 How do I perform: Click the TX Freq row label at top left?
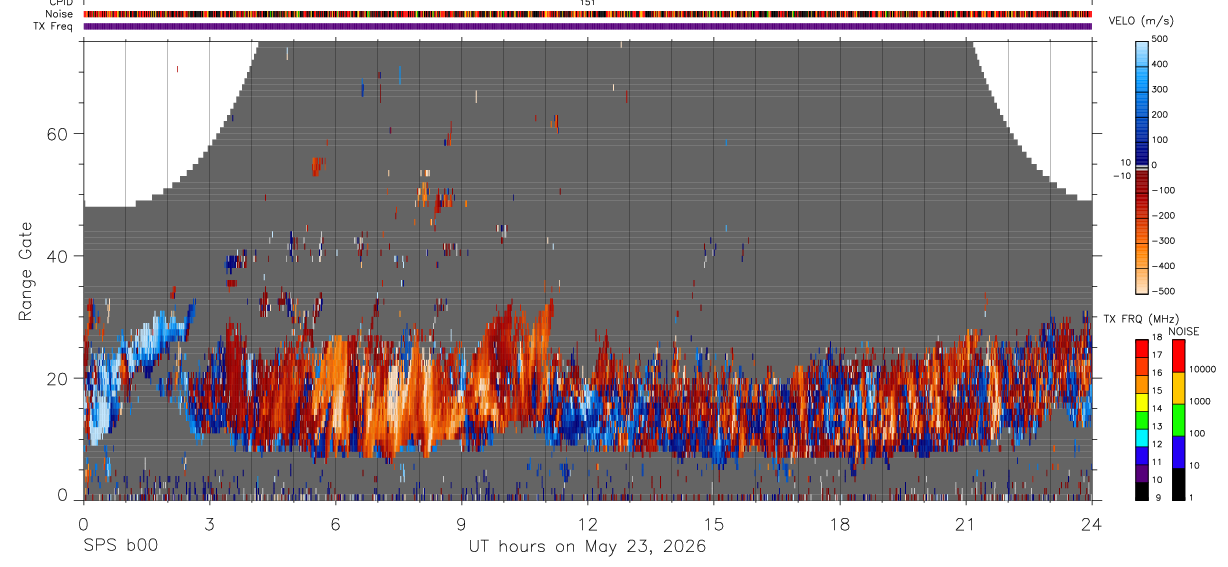(x=55, y=26)
